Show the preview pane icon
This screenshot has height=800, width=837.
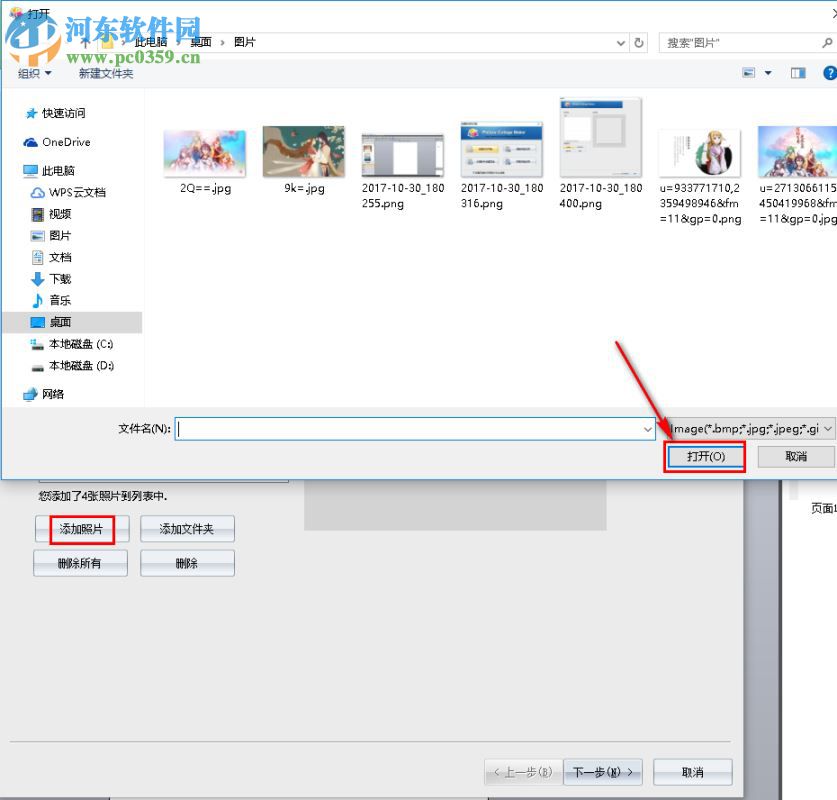(798, 72)
